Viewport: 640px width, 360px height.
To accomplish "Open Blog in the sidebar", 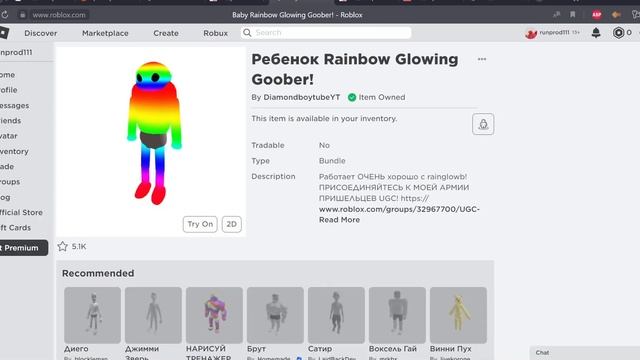I will click(5, 197).
